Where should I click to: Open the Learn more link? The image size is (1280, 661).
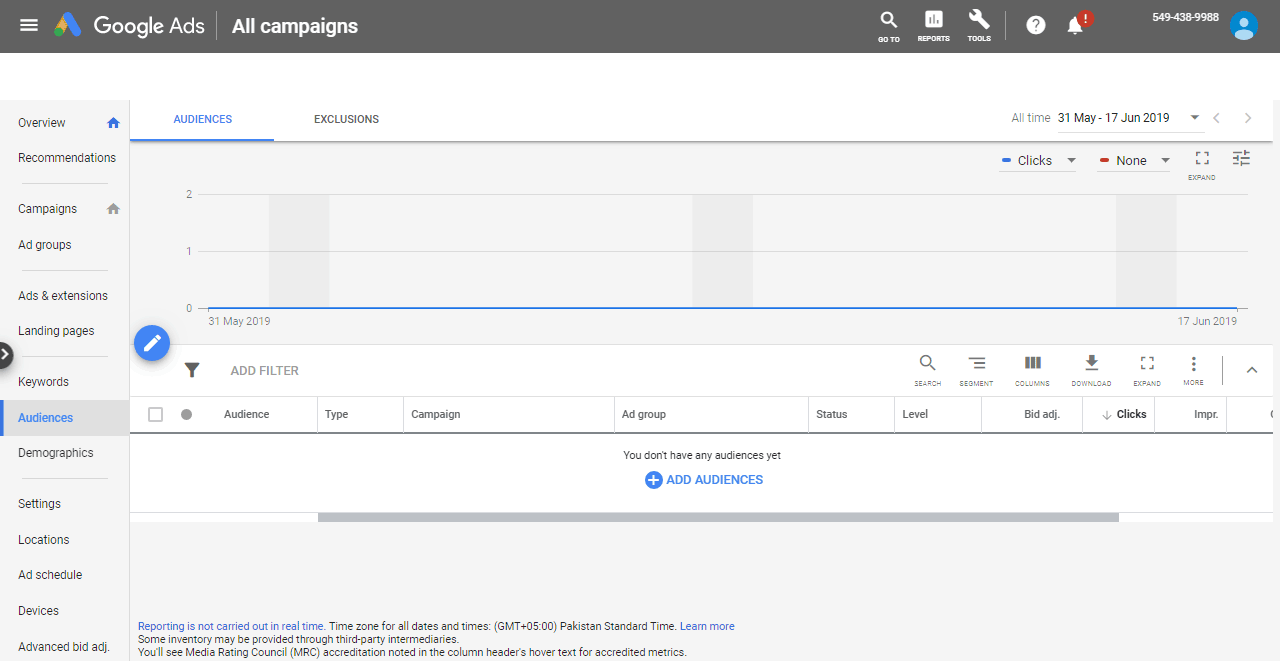tap(707, 626)
